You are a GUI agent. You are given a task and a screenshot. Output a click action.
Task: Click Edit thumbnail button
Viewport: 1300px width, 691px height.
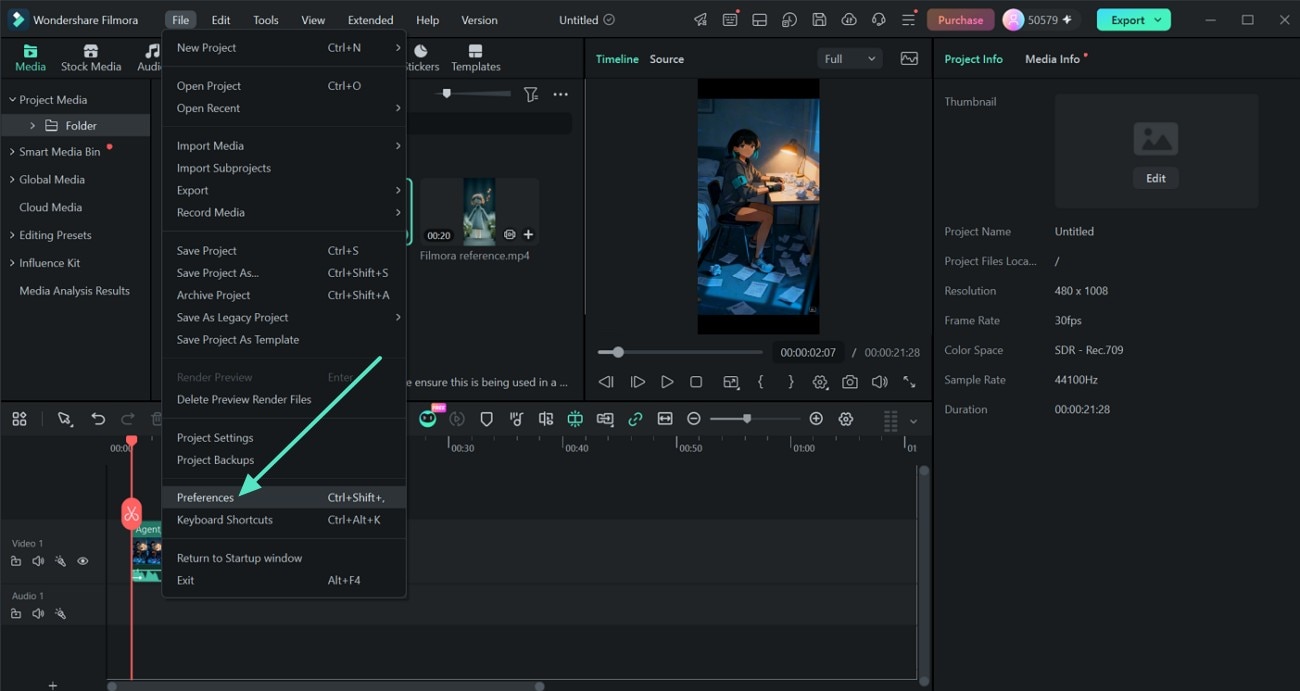pyautogui.click(x=1156, y=178)
